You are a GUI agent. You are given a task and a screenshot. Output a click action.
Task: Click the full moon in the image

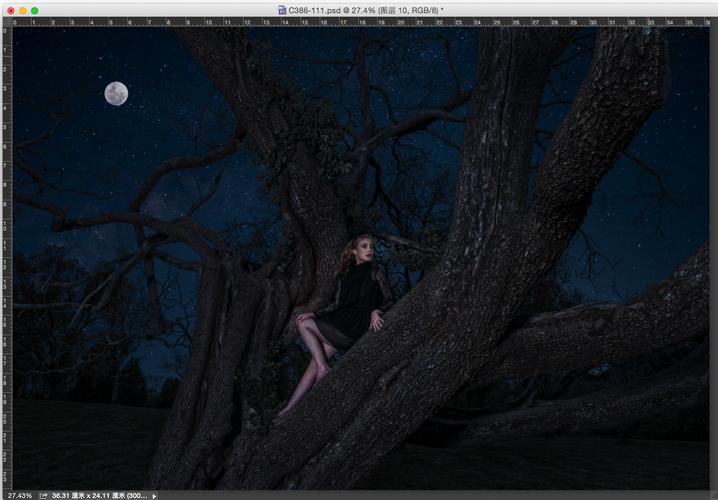[x=116, y=93]
